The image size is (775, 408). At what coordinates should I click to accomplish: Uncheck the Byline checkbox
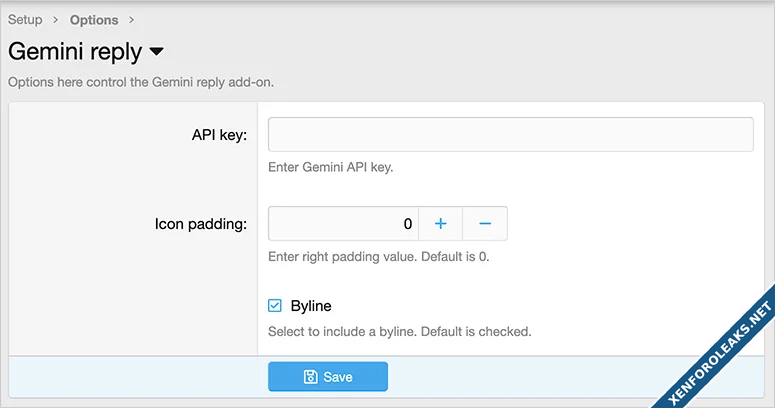[276, 306]
